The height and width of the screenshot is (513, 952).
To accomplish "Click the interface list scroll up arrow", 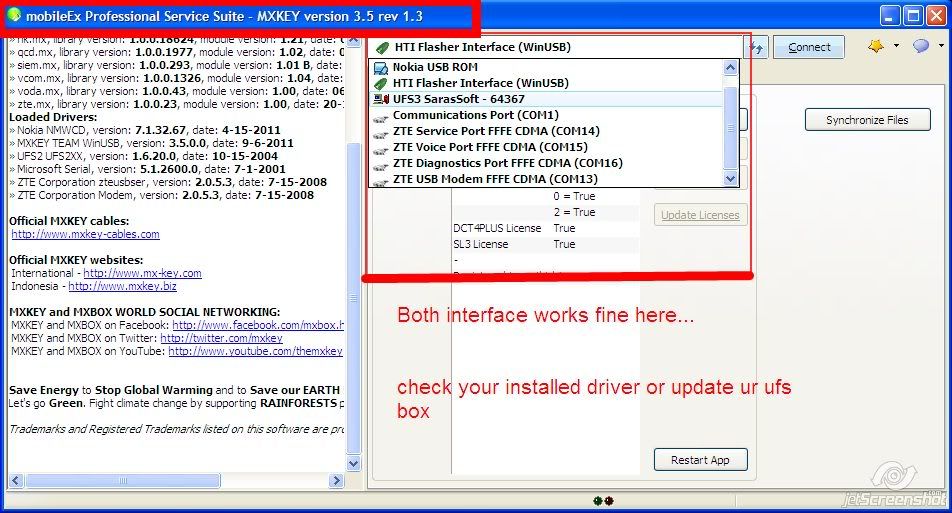I will pos(730,67).
